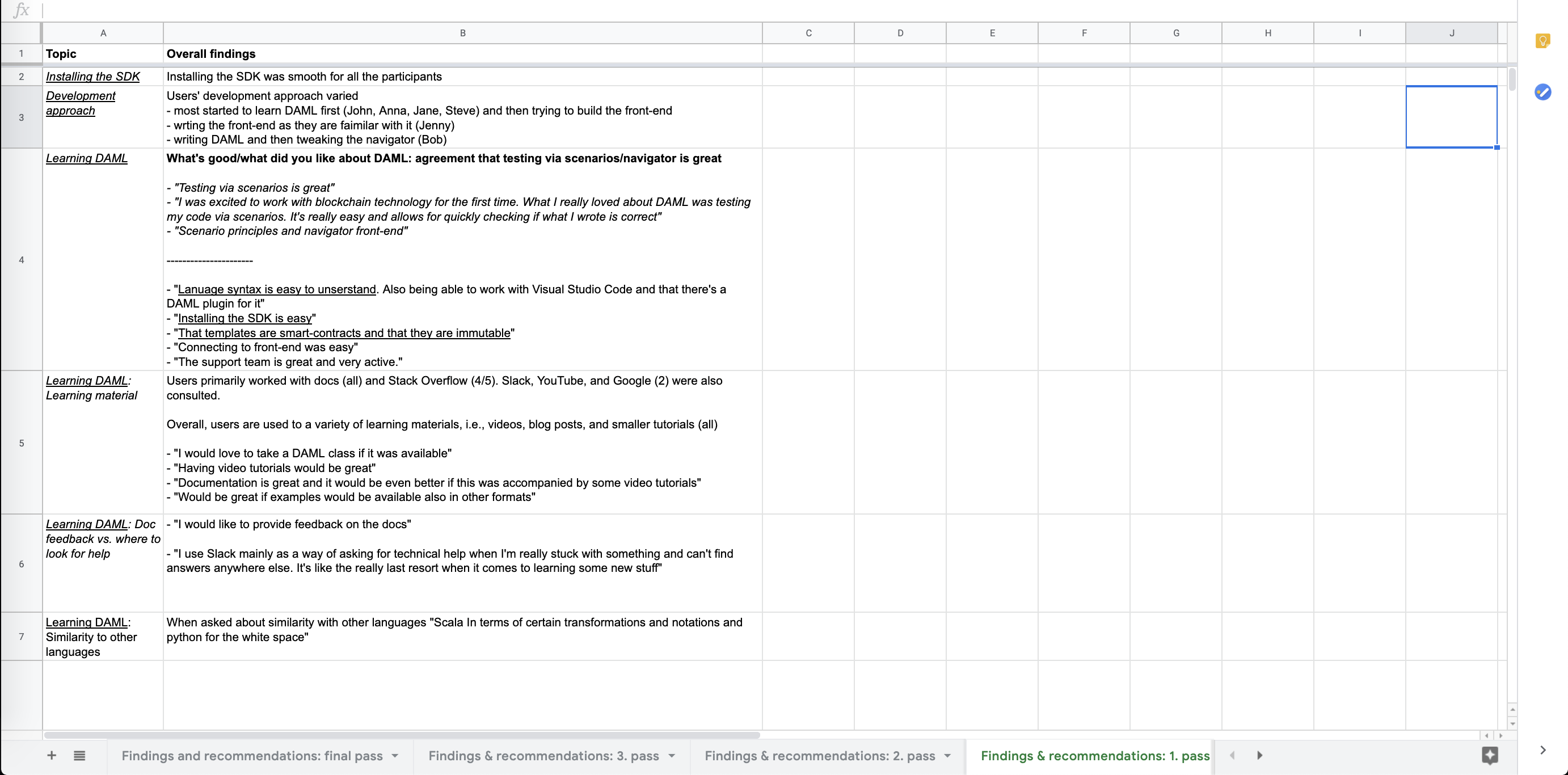Click the "Overall findings" header cell
Screen dimensions: 1568x775
[x=462, y=53]
